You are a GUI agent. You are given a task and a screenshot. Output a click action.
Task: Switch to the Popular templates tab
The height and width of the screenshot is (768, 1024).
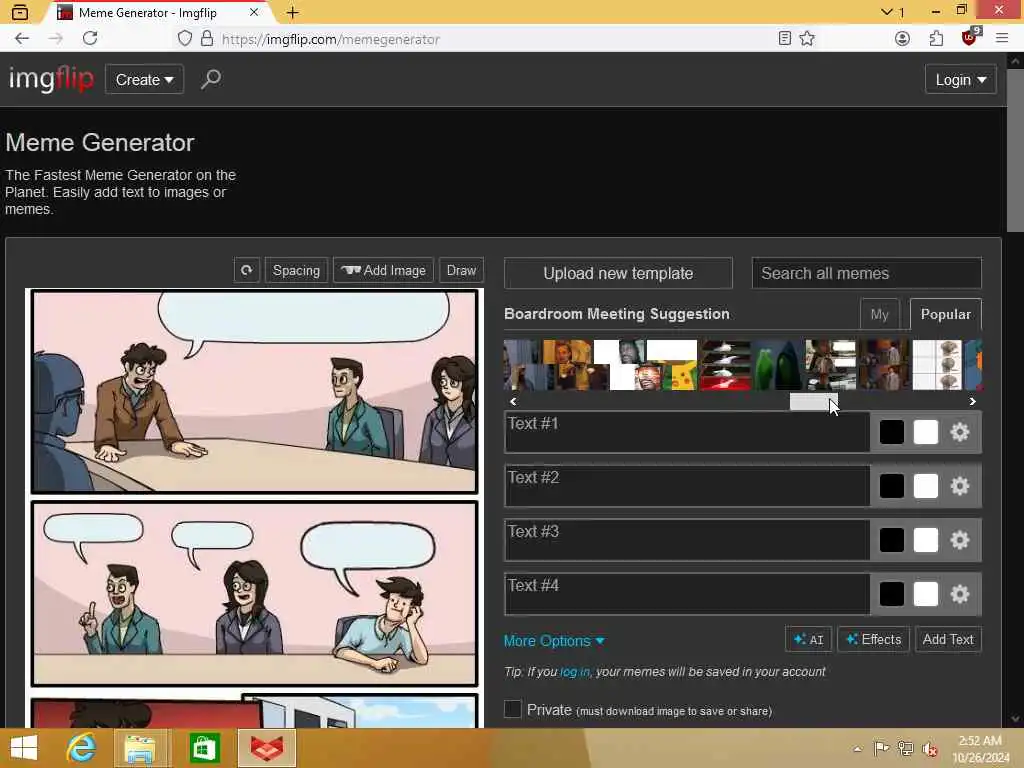click(945, 314)
